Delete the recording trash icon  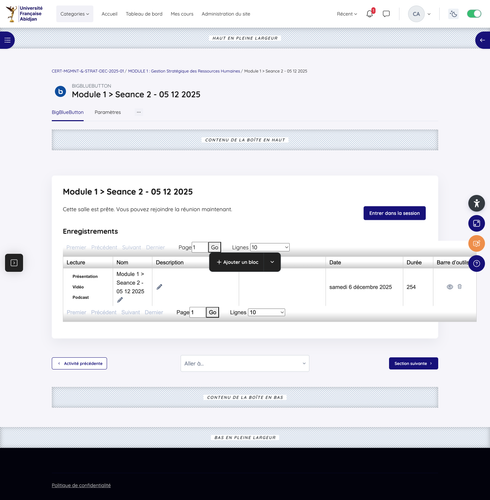pos(460,286)
